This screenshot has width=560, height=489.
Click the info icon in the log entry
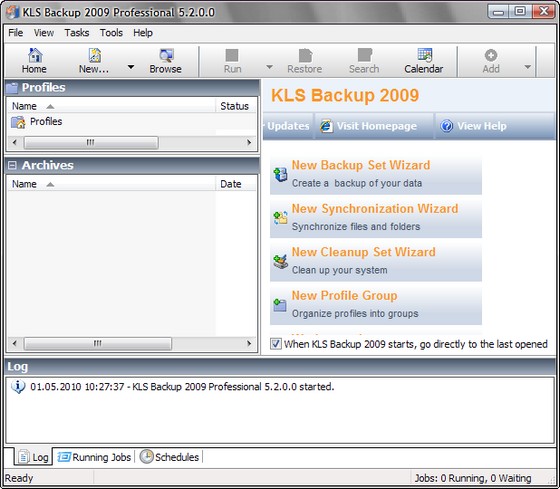(x=18, y=386)
